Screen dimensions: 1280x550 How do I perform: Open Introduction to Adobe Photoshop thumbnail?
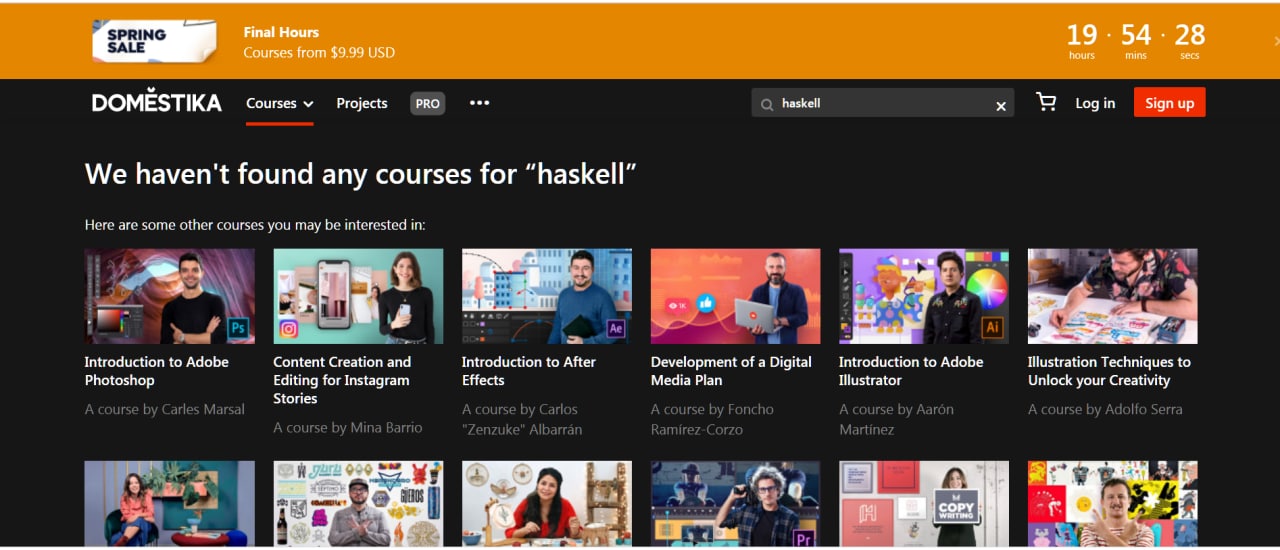click(x=170, y=296)
